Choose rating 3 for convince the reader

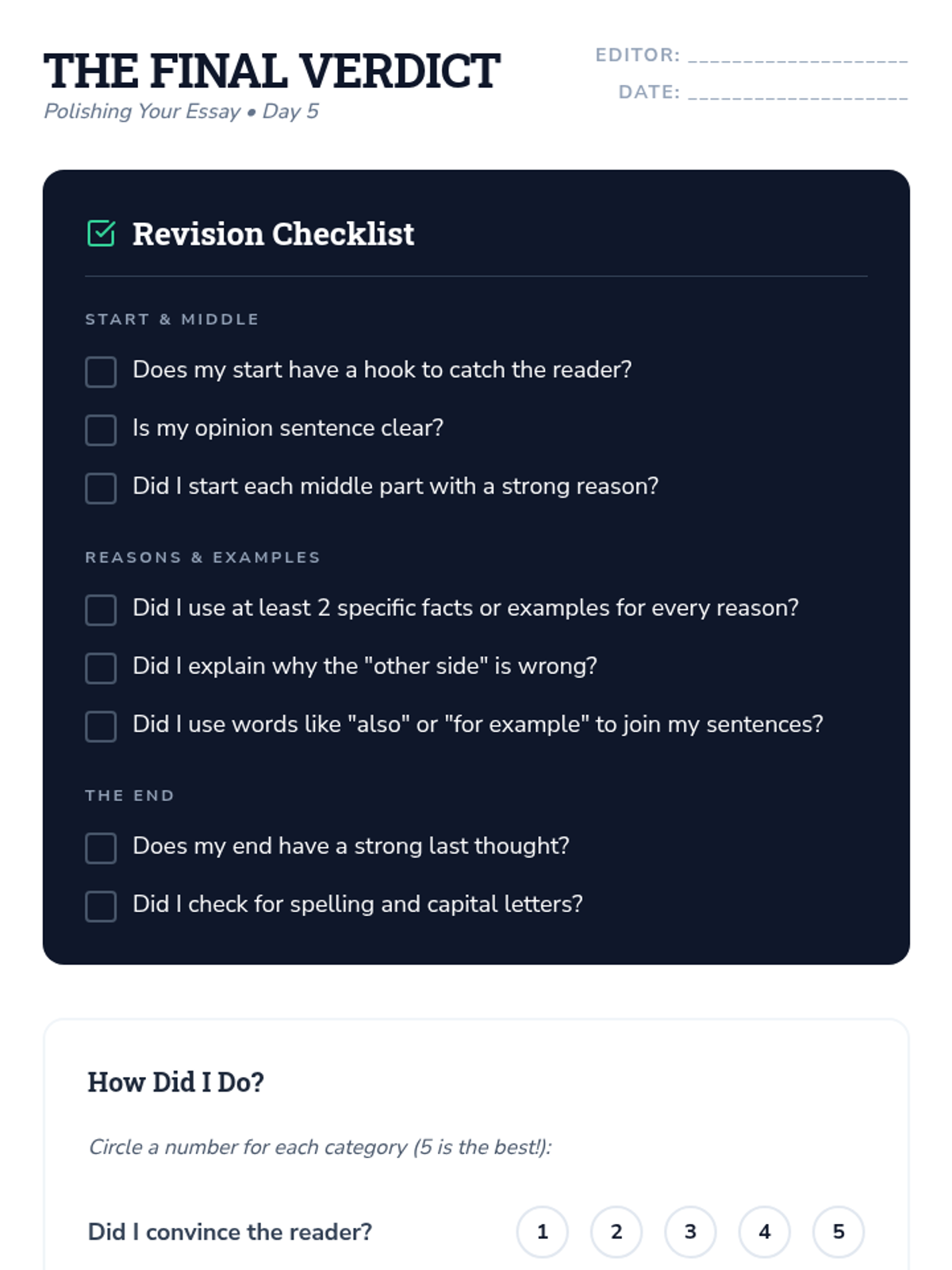690,1232
